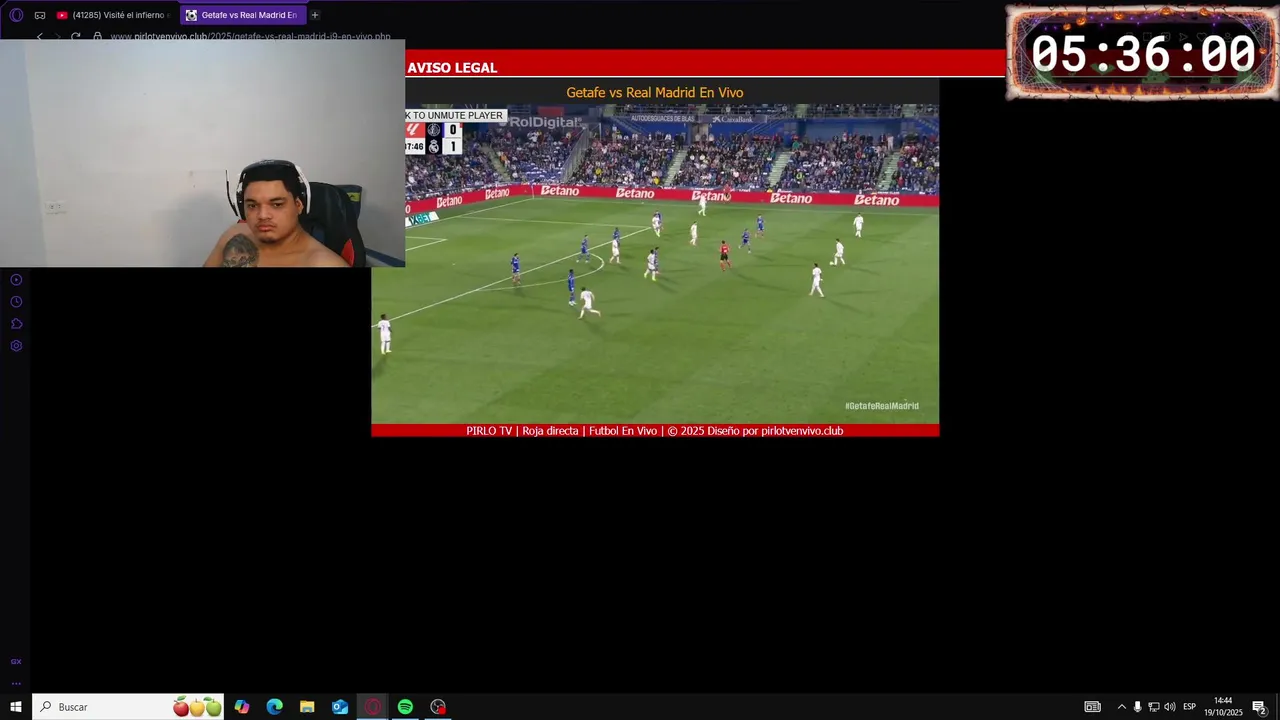Open Spotify from the taskbar
This screenshot has width=1280, height=720.
pyautogui.click(x=405, y=707)
